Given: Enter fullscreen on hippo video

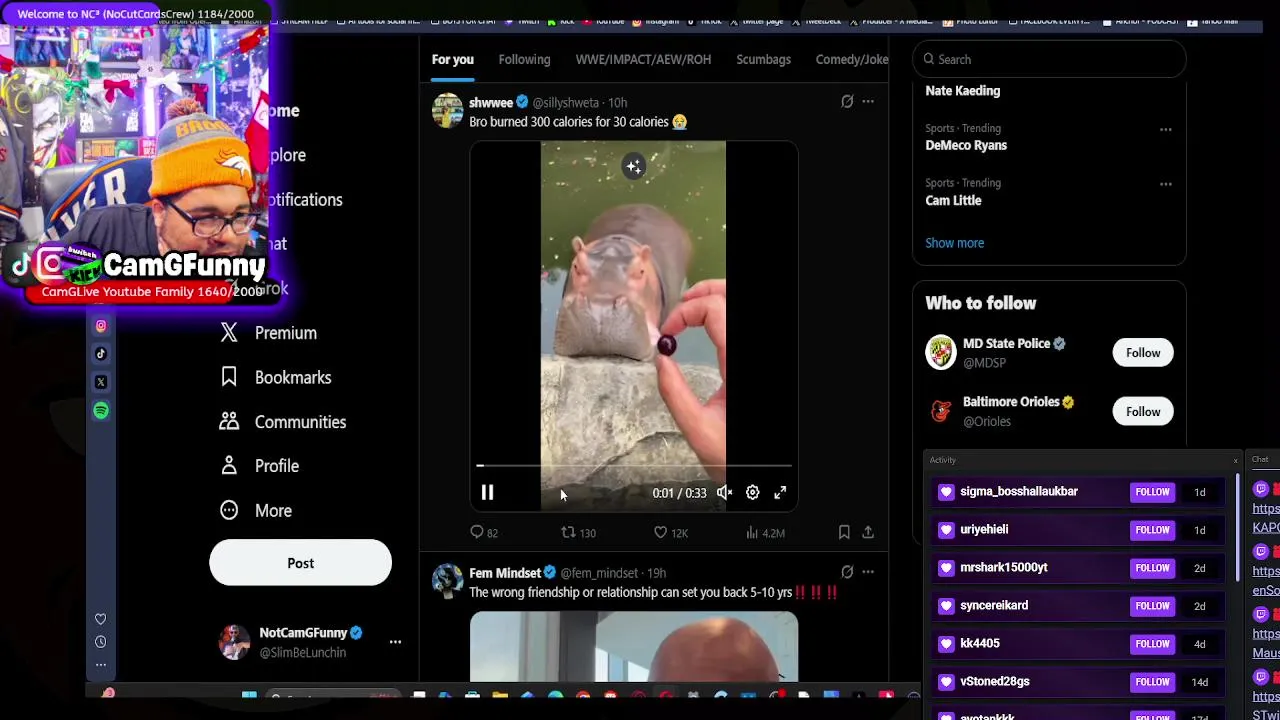Looking at the screenshot, I should (x=780, y=492).
